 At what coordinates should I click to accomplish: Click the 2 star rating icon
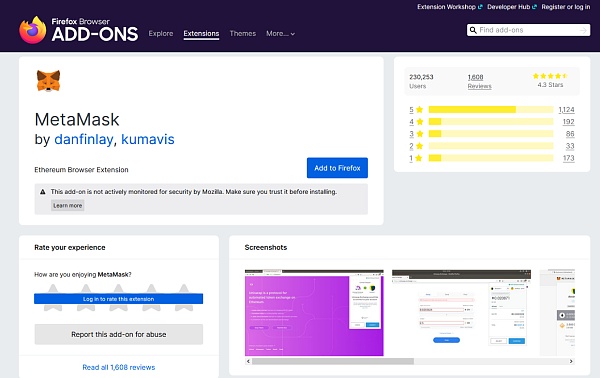click(x=419, y=146)
